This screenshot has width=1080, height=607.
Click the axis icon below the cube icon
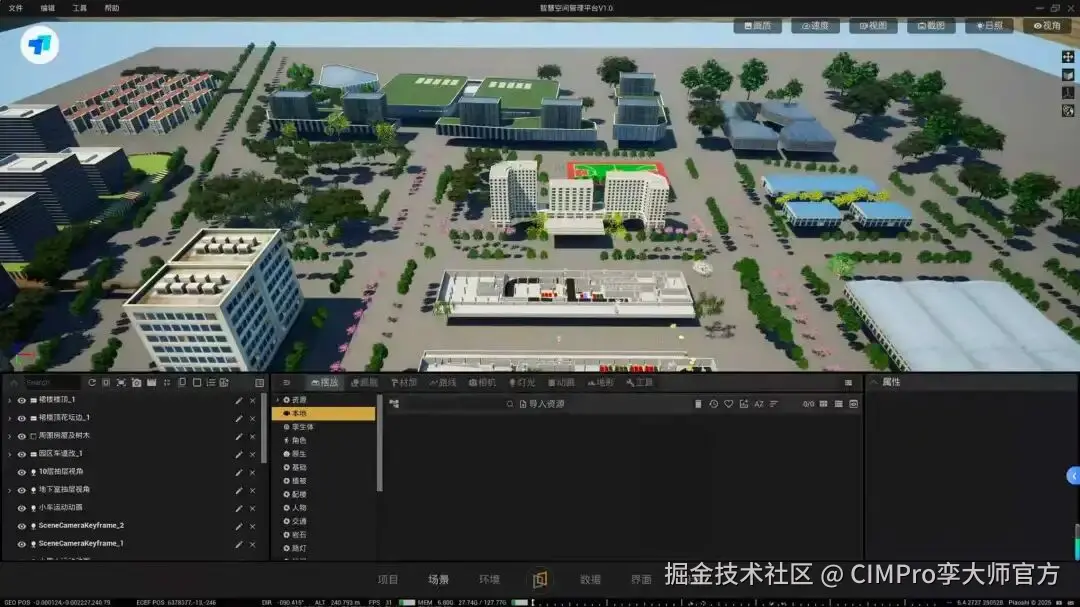pyautogui.click(x=1068, y=92)
